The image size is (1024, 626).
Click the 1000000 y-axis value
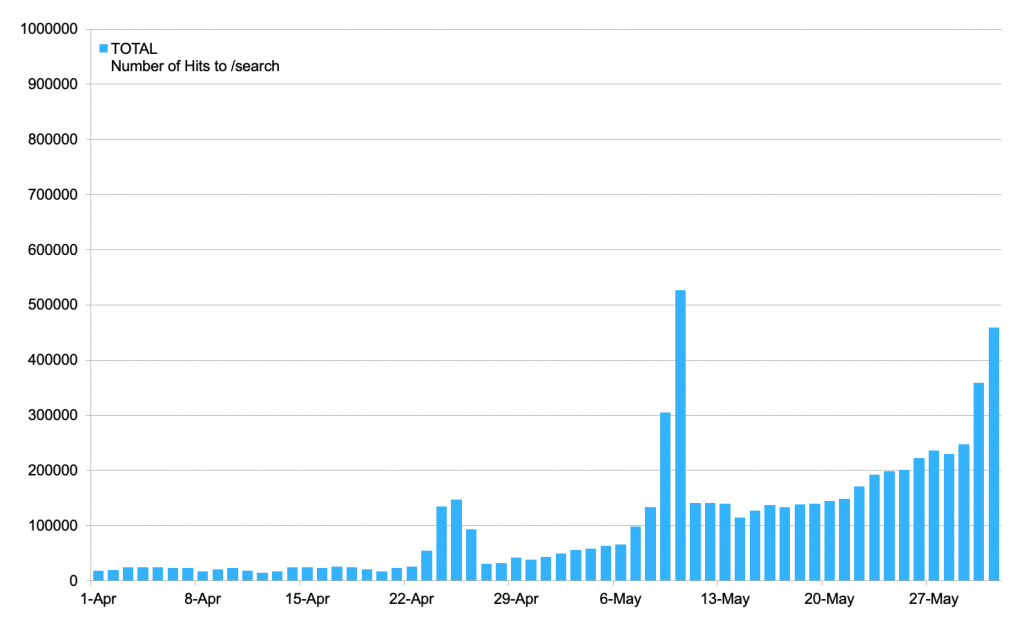click(x=47, y=28)
